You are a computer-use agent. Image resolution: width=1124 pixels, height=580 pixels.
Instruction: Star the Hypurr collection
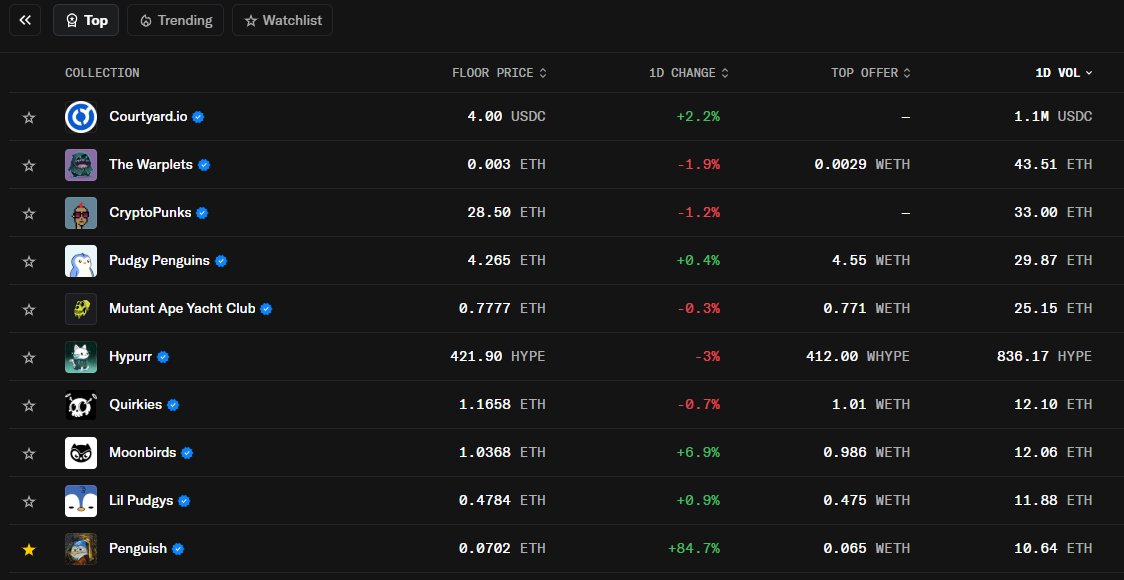29,357
